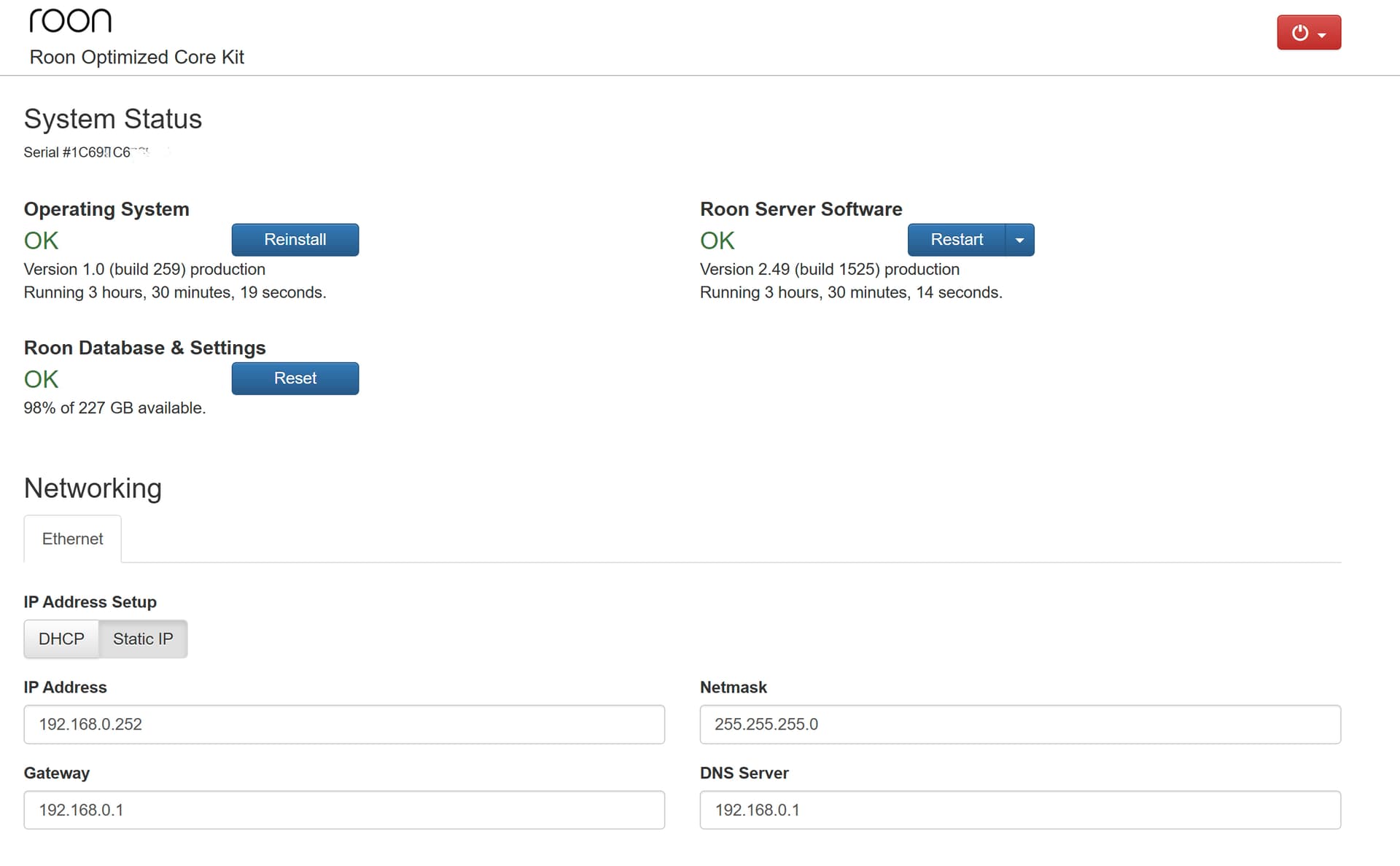The height and width of the screenshot is (866, 1400).
Task: Select DHCP for IP address setup
Action: (61, 639)
